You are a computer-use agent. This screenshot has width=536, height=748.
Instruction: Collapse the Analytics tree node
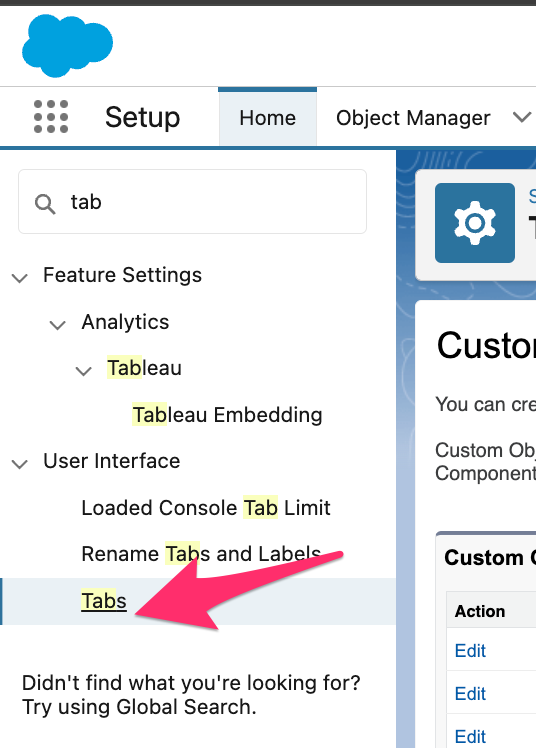click(x=58, y=325)
